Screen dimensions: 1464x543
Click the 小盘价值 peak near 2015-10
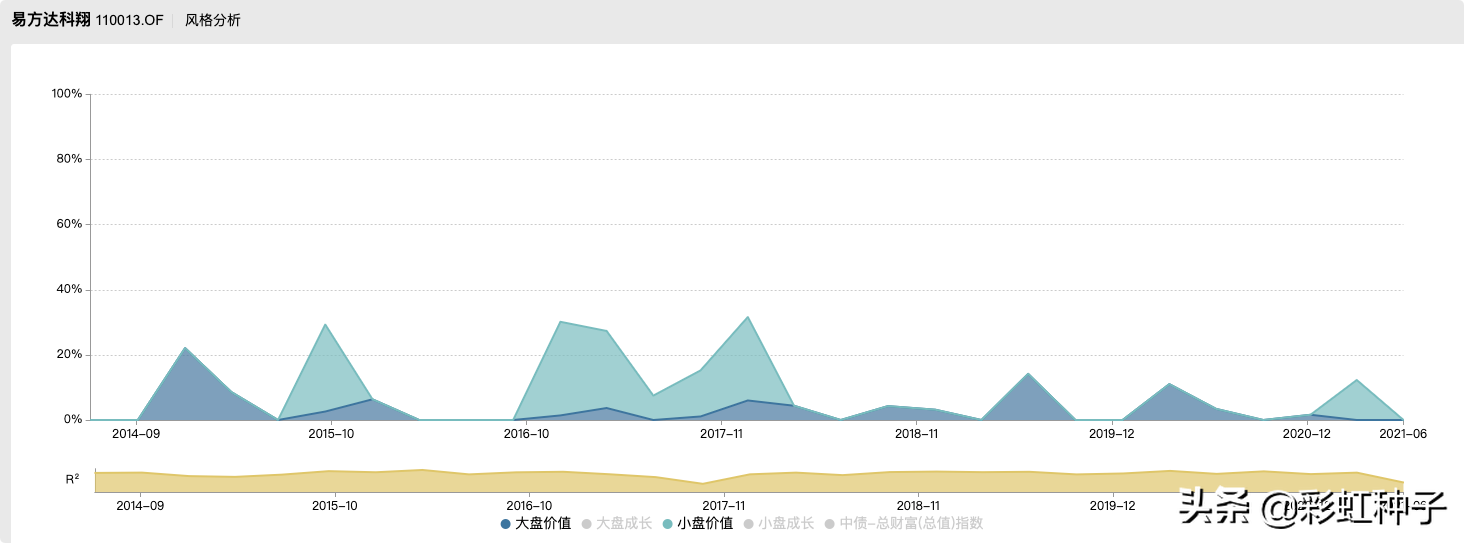pyautogui.click(x=325, y=325)
